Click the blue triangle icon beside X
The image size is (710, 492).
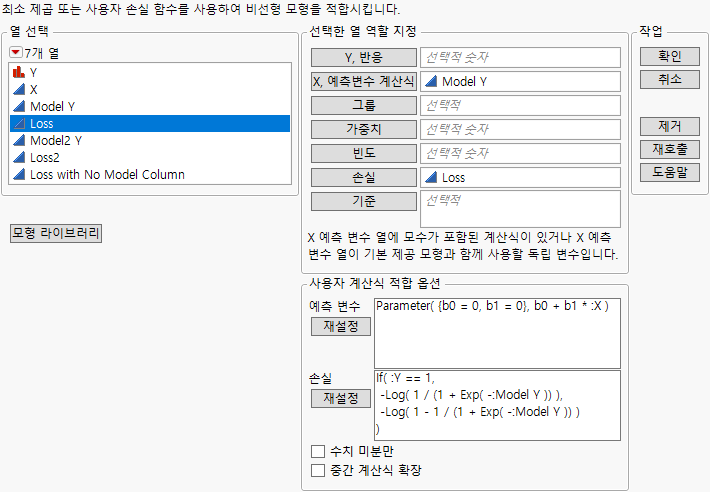(19, 89)
